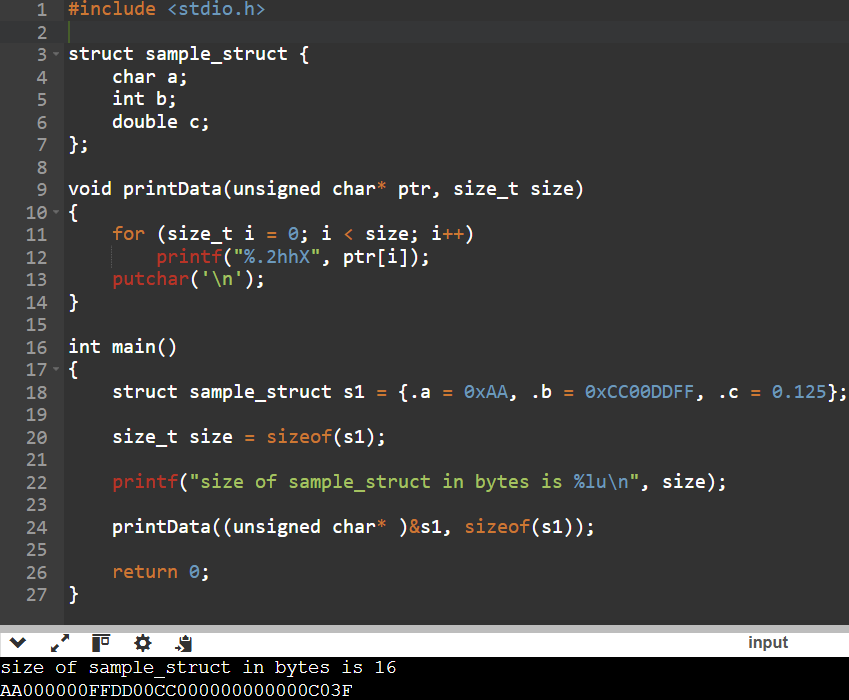Click line number 19 in gutter

[x=36, y=415]
